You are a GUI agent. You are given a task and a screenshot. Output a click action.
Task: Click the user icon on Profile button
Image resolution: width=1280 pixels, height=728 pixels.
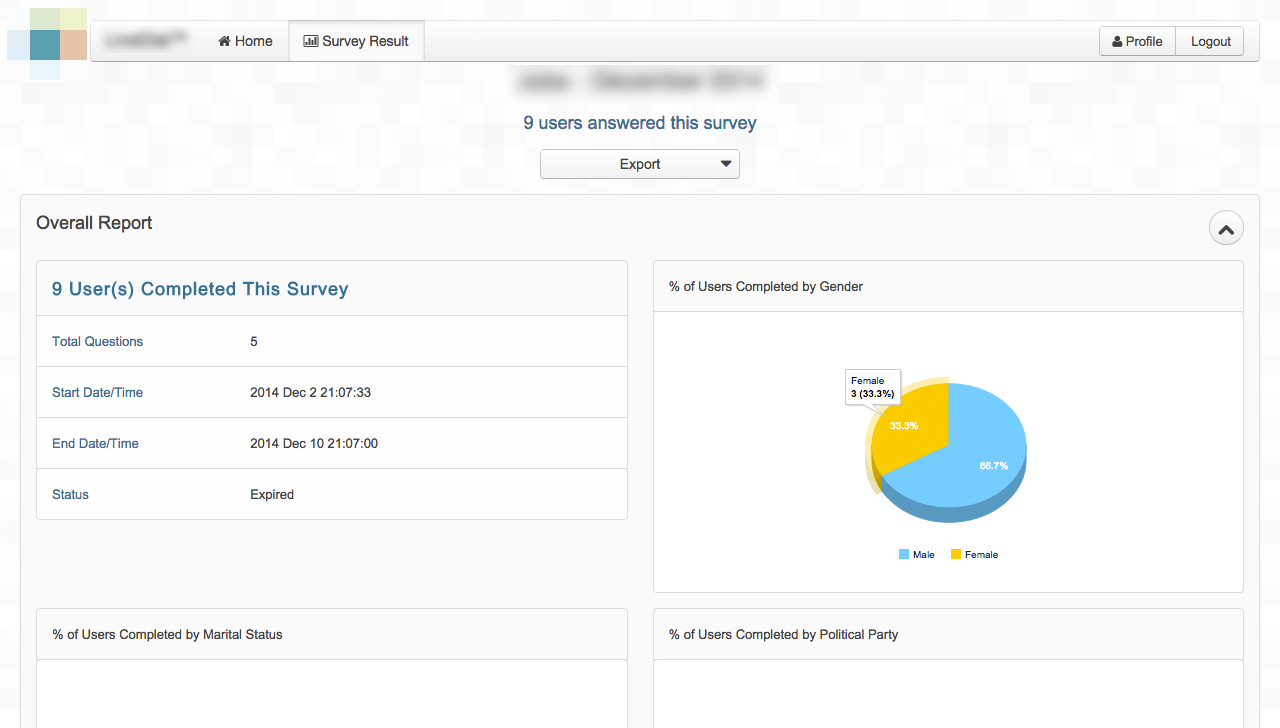pos(1117,41)
